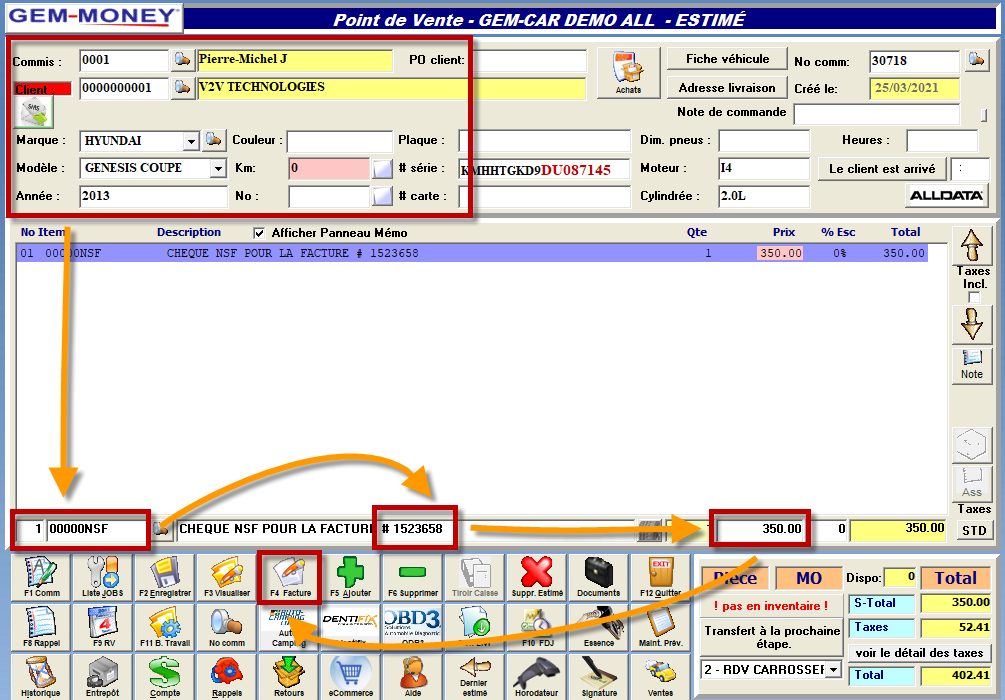Viewport: 1005px width, 700px height.
Task: Open F3 Visualiser preview
Action: tap(227, 578)
